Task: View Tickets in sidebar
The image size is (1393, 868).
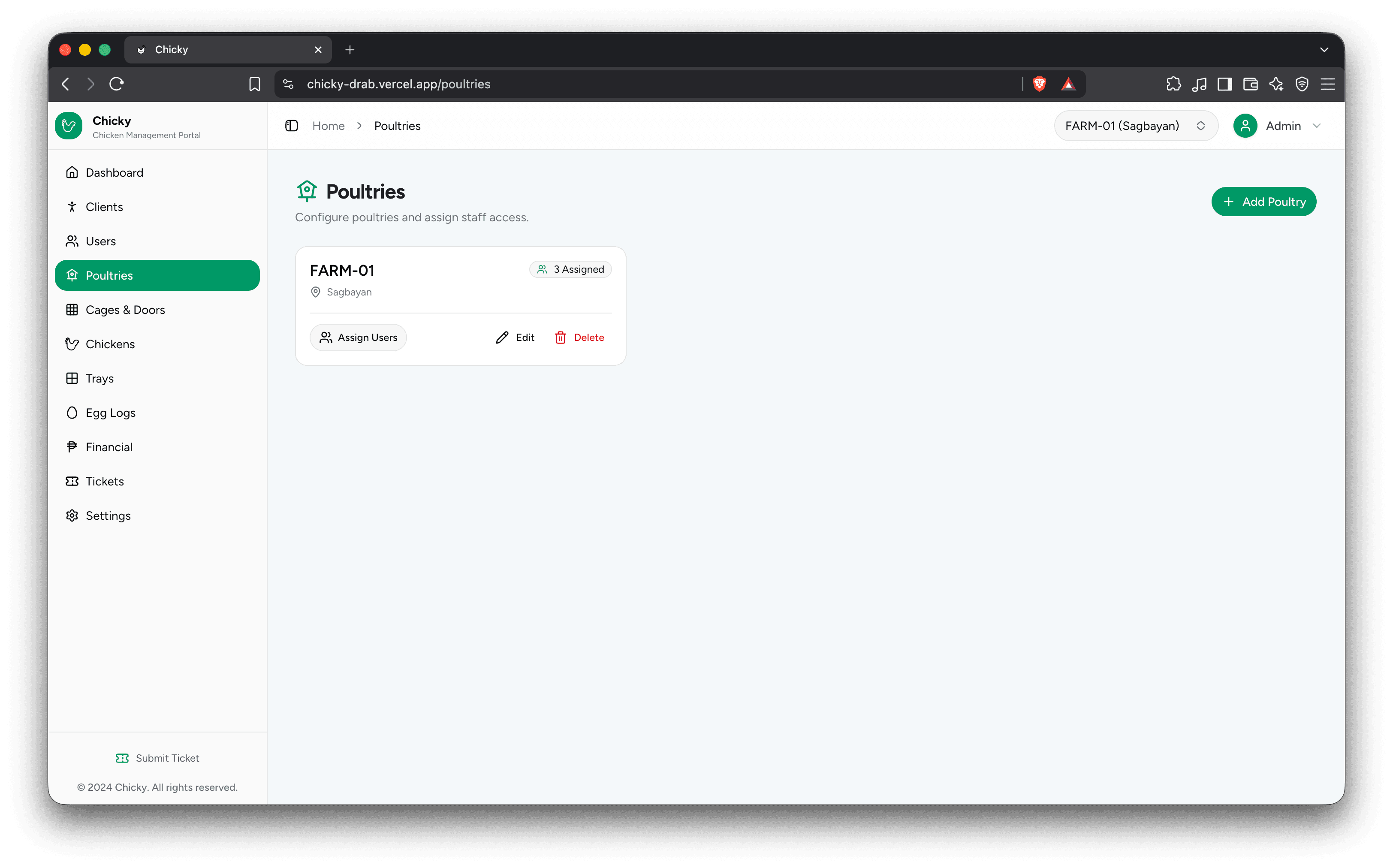Action: click(157, 481)
